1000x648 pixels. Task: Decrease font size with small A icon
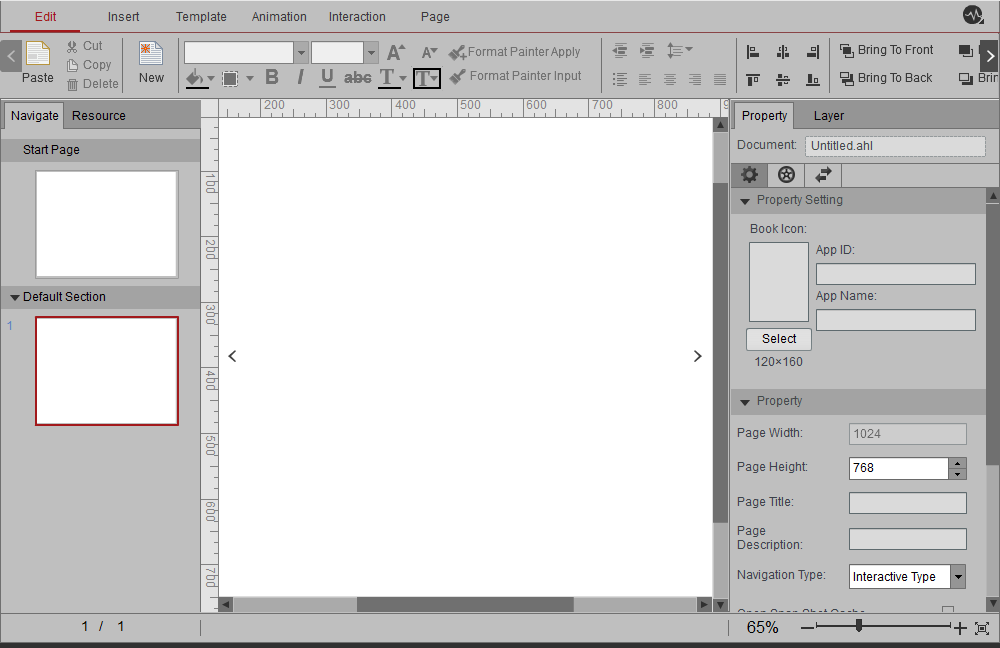click(x=429, y=52)
